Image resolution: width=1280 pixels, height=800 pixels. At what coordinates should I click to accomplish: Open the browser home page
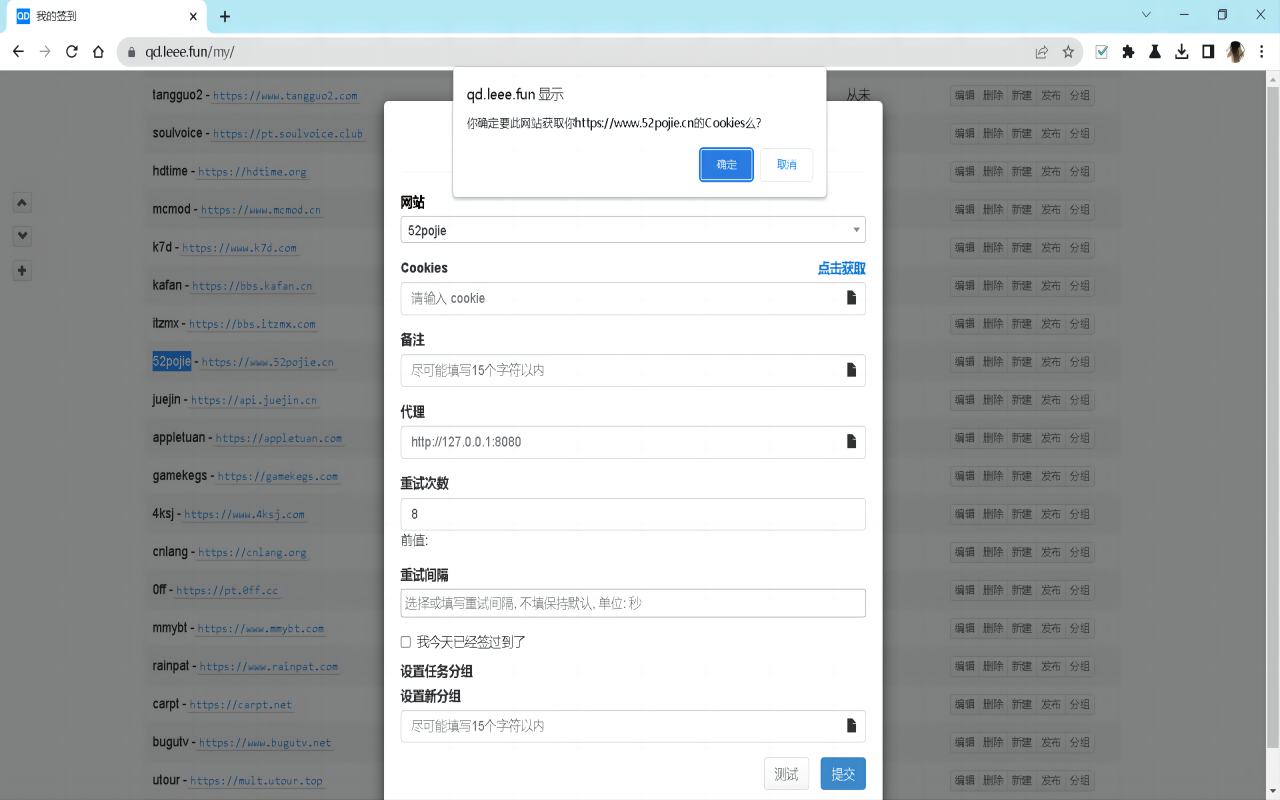(x=98, y=52)
